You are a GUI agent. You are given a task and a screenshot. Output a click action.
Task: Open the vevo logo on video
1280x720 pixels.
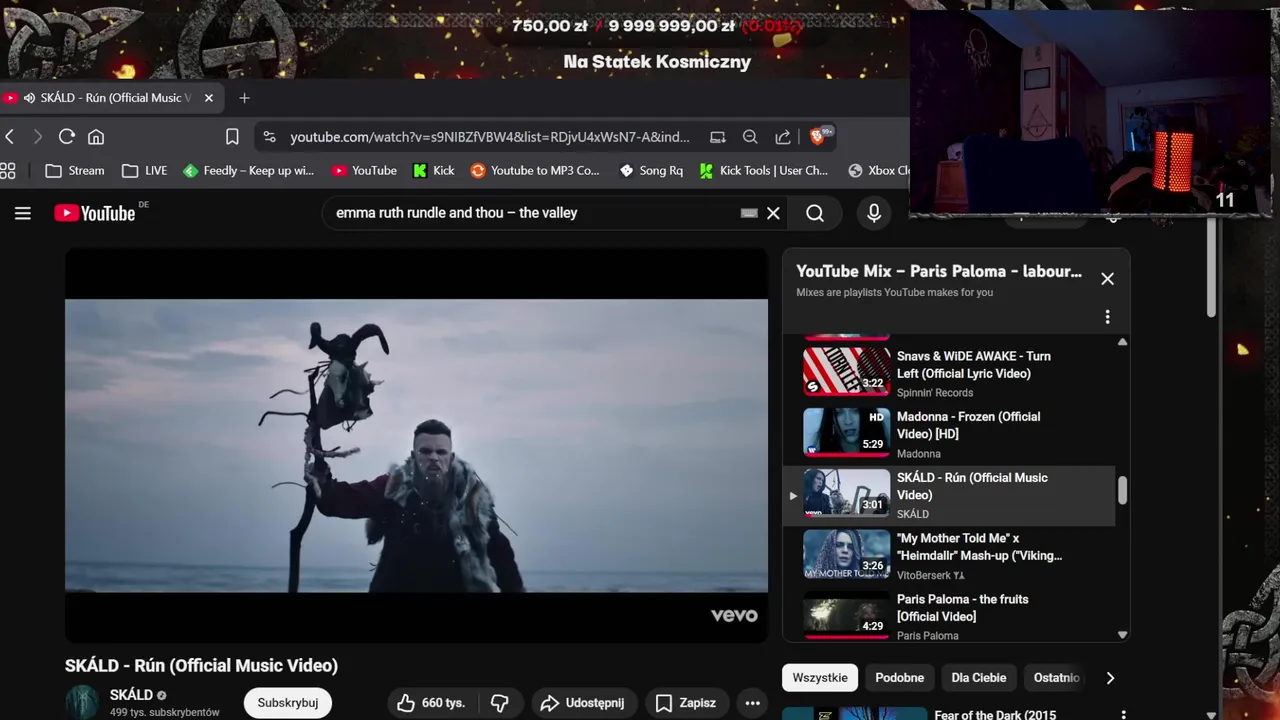734,615
